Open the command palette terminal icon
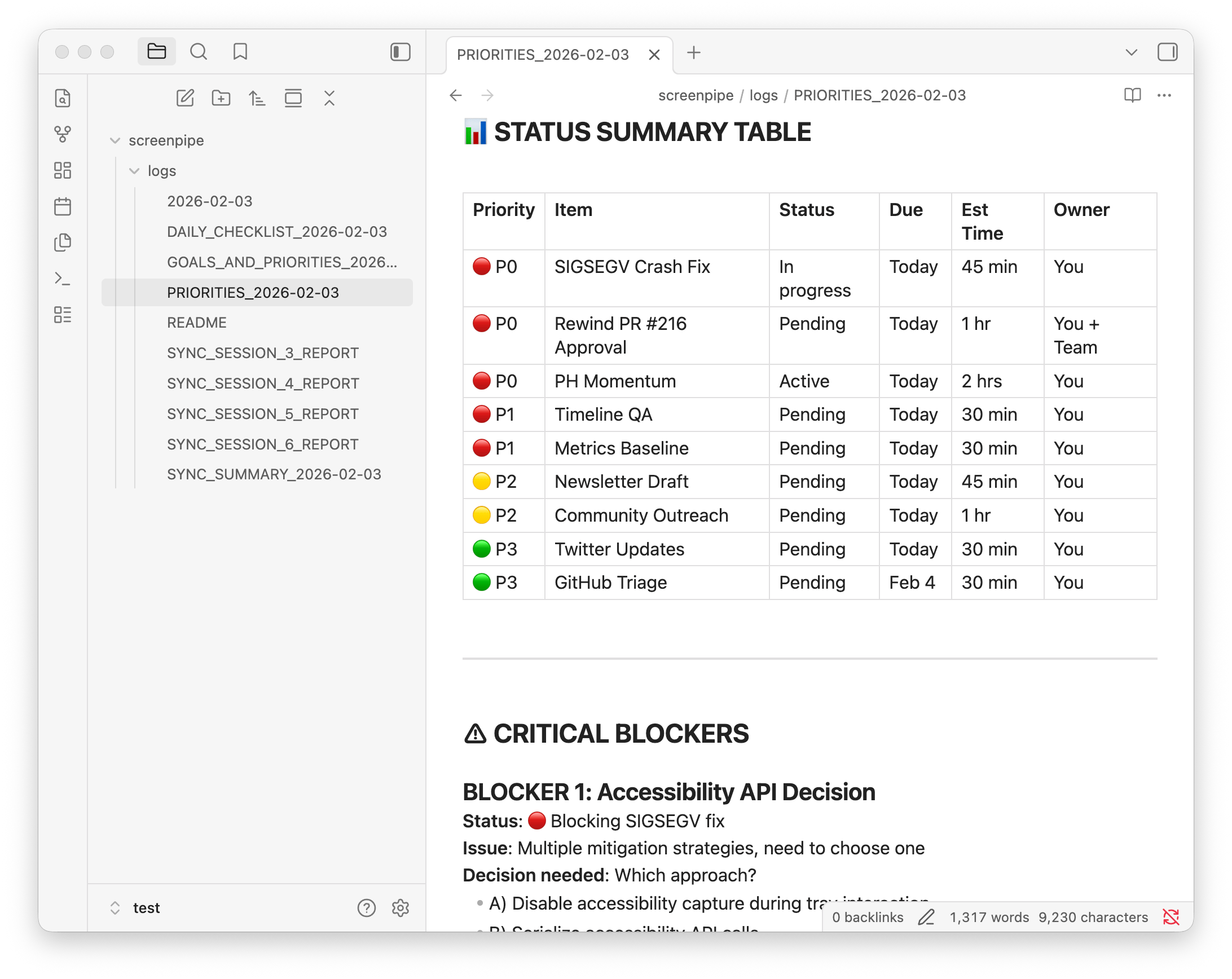Image resolution: width=1232 pixels, height=979 pixels. (62, 279)
